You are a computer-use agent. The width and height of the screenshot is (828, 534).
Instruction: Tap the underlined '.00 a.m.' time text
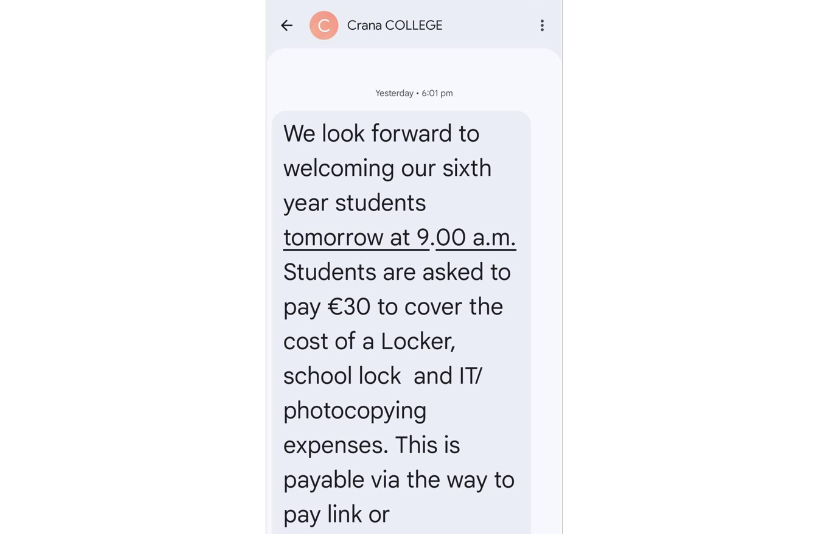pyautogui.click(x=475, y=238)
